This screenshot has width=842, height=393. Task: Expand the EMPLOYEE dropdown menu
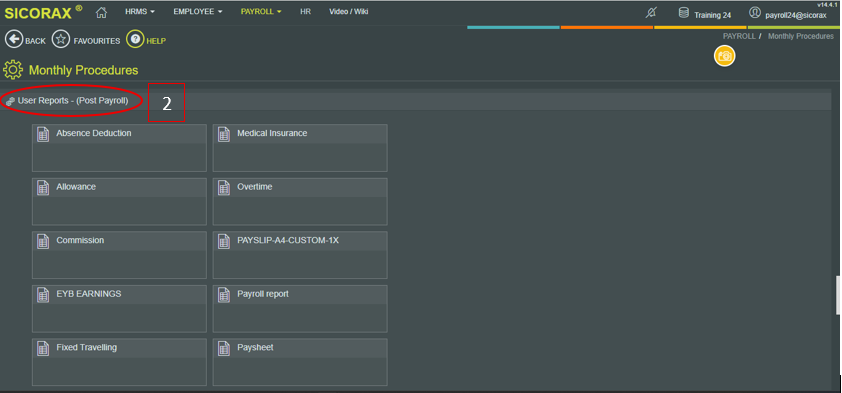click(198, 11)
